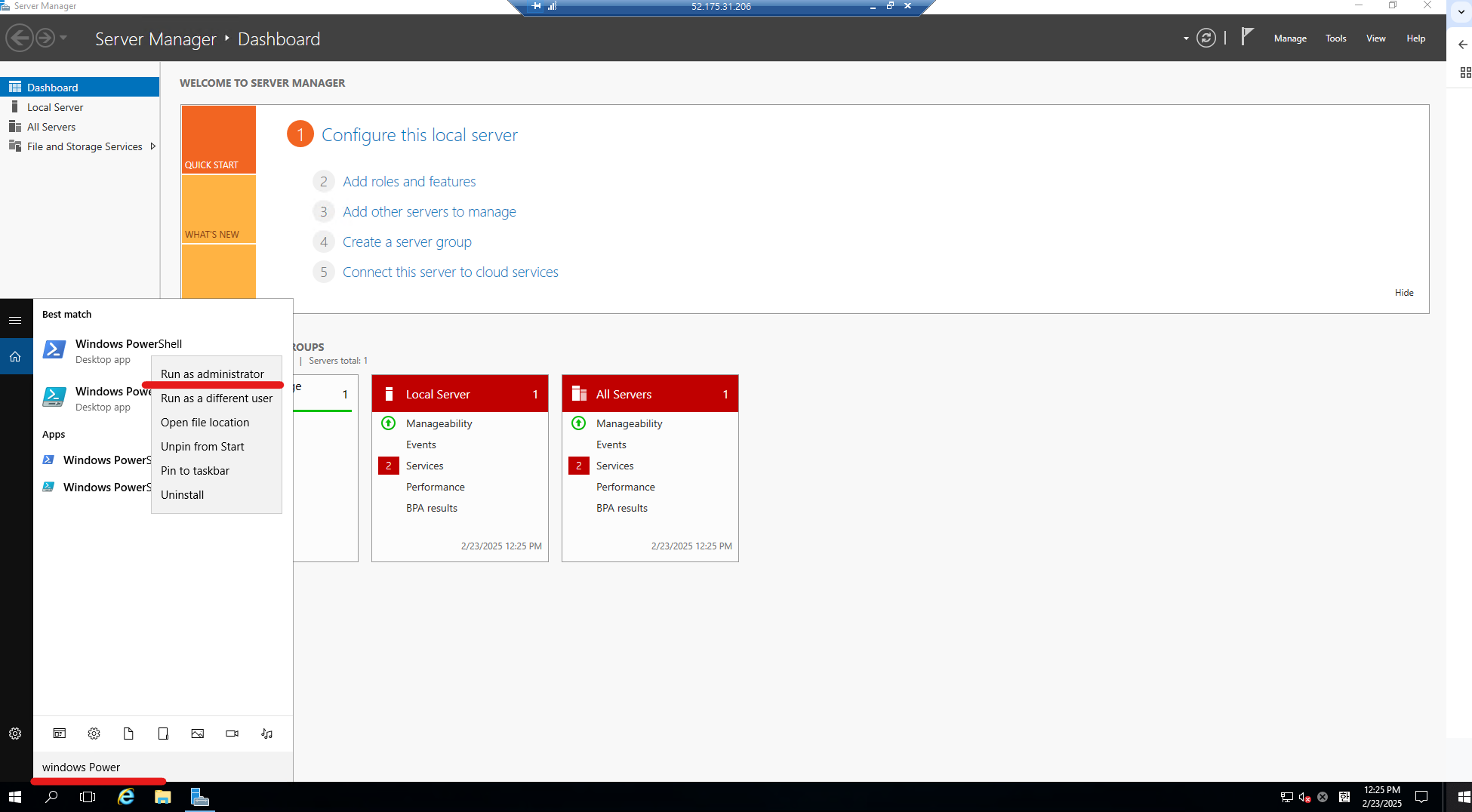This screenshot has height=812, width=1472.
Task: Select Dashboard in the left navigation pane
Action: pyautogui.click(x=80, y=88)
